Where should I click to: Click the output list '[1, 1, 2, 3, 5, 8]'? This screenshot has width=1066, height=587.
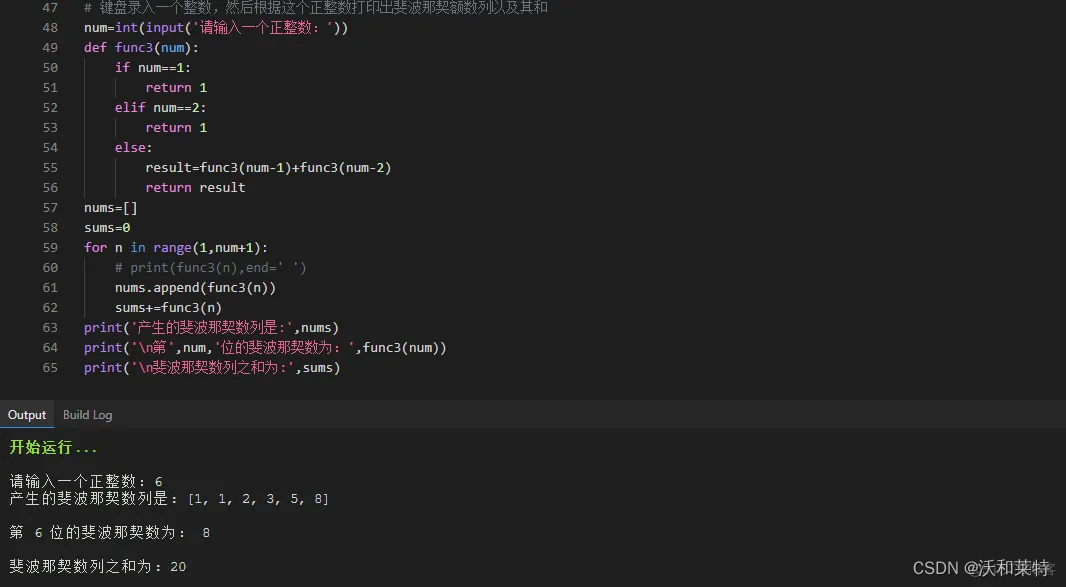pyautogui.click(x=258, y=499)
